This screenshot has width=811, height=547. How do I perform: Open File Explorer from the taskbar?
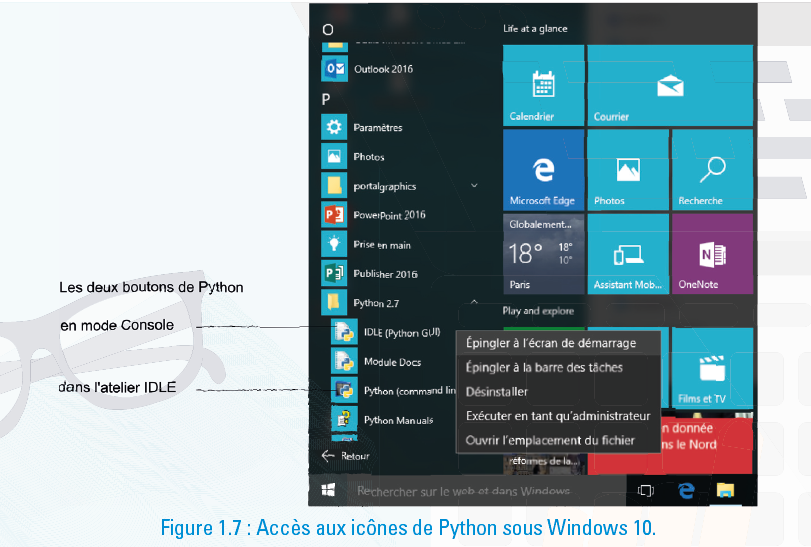point(725,490)
